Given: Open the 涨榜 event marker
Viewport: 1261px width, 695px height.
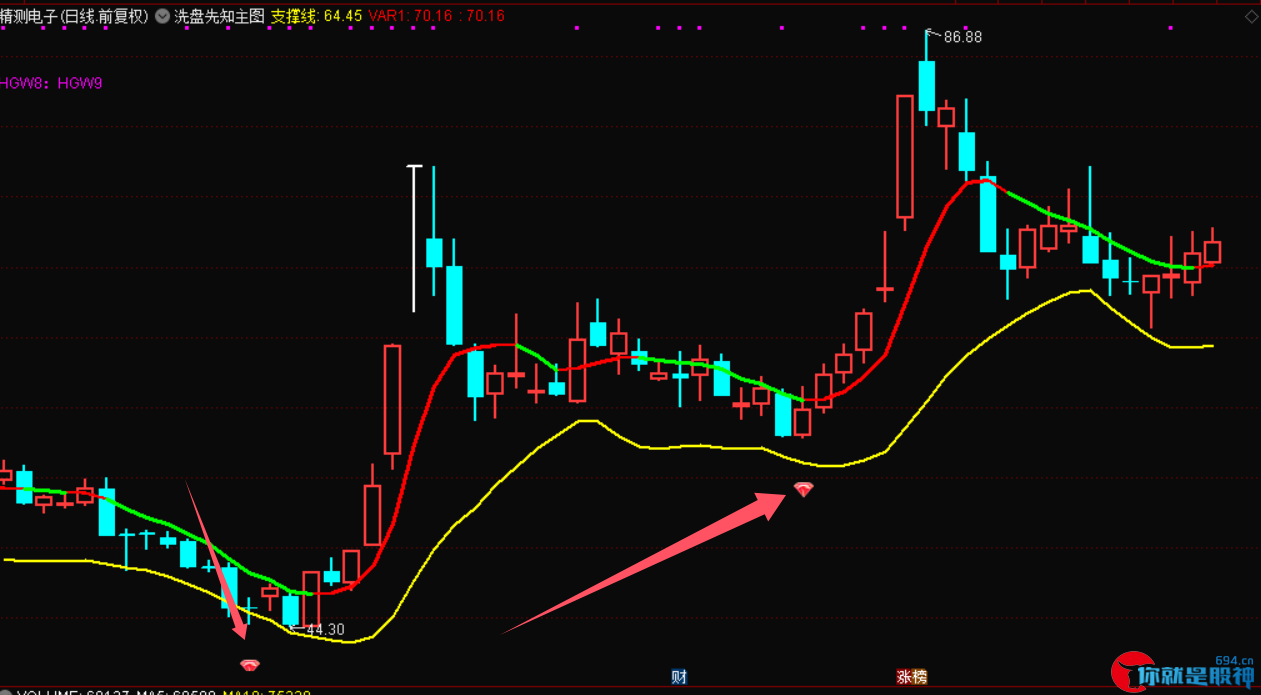Looking at the screenshot, I should coord(911,677).
